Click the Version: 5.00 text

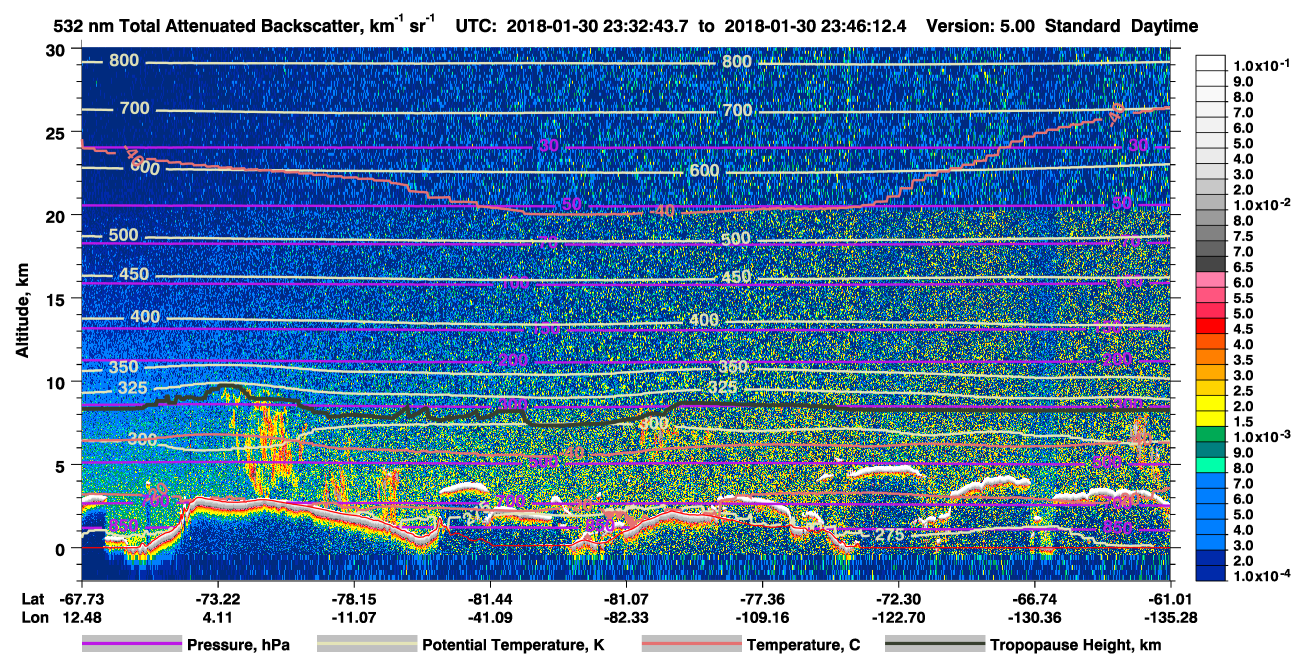pyautogui.click(x=981, y=25)
